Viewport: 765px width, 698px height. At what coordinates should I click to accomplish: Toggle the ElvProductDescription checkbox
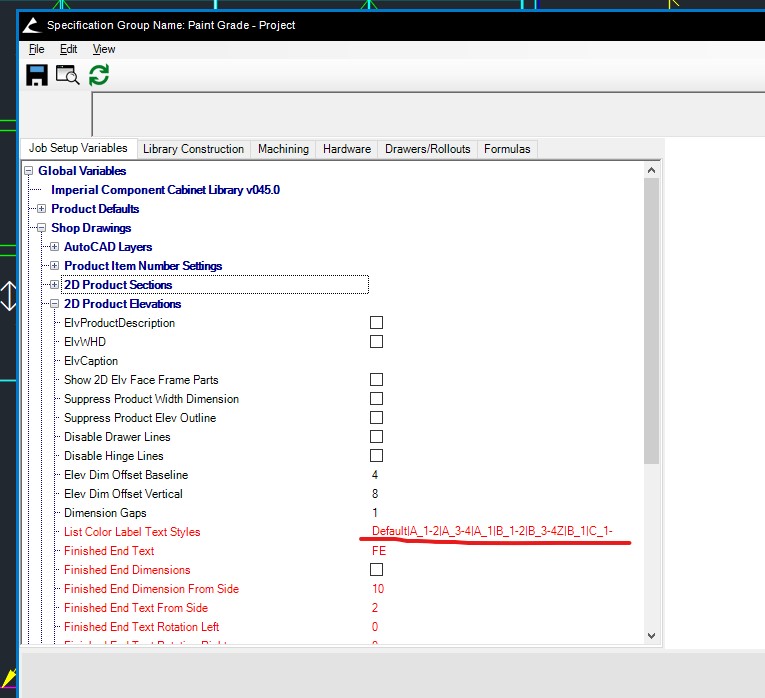[x=376, y=323]
